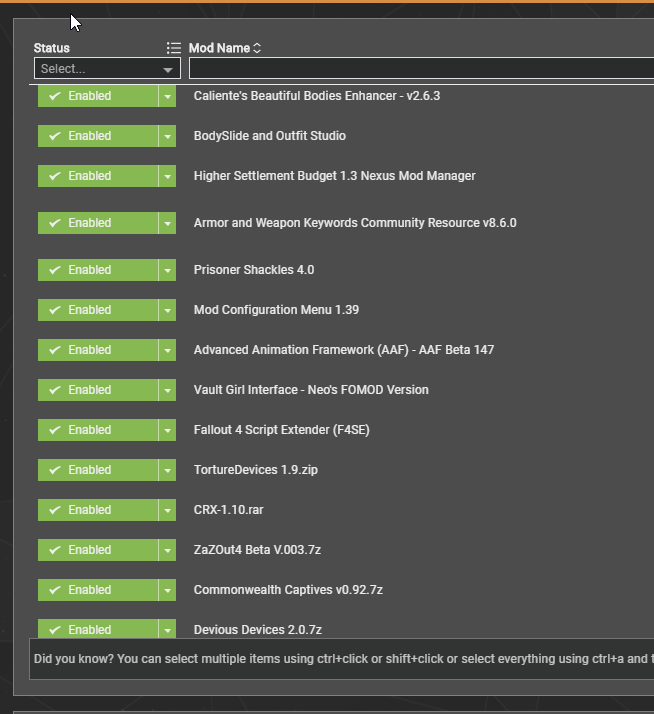Expand status arrow for BodySlide and Outfit Studio
Screen dimensions: 654x714
coord(167,136)
